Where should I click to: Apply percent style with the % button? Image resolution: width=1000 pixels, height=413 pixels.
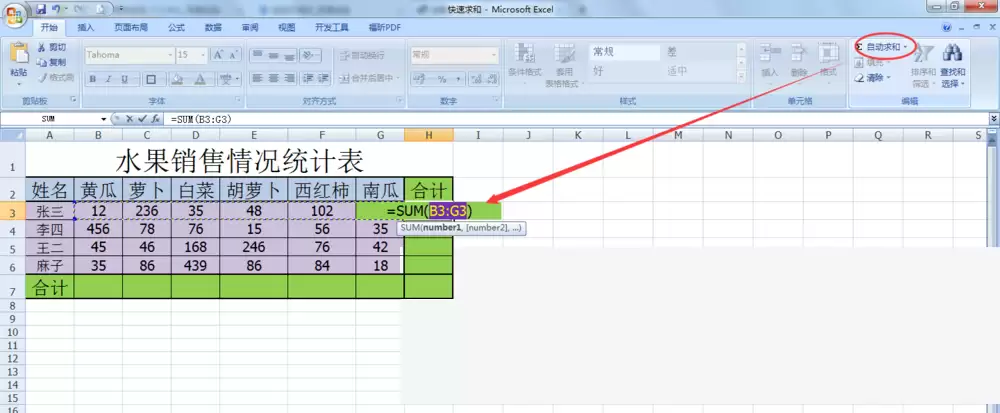tap(441, 80)
